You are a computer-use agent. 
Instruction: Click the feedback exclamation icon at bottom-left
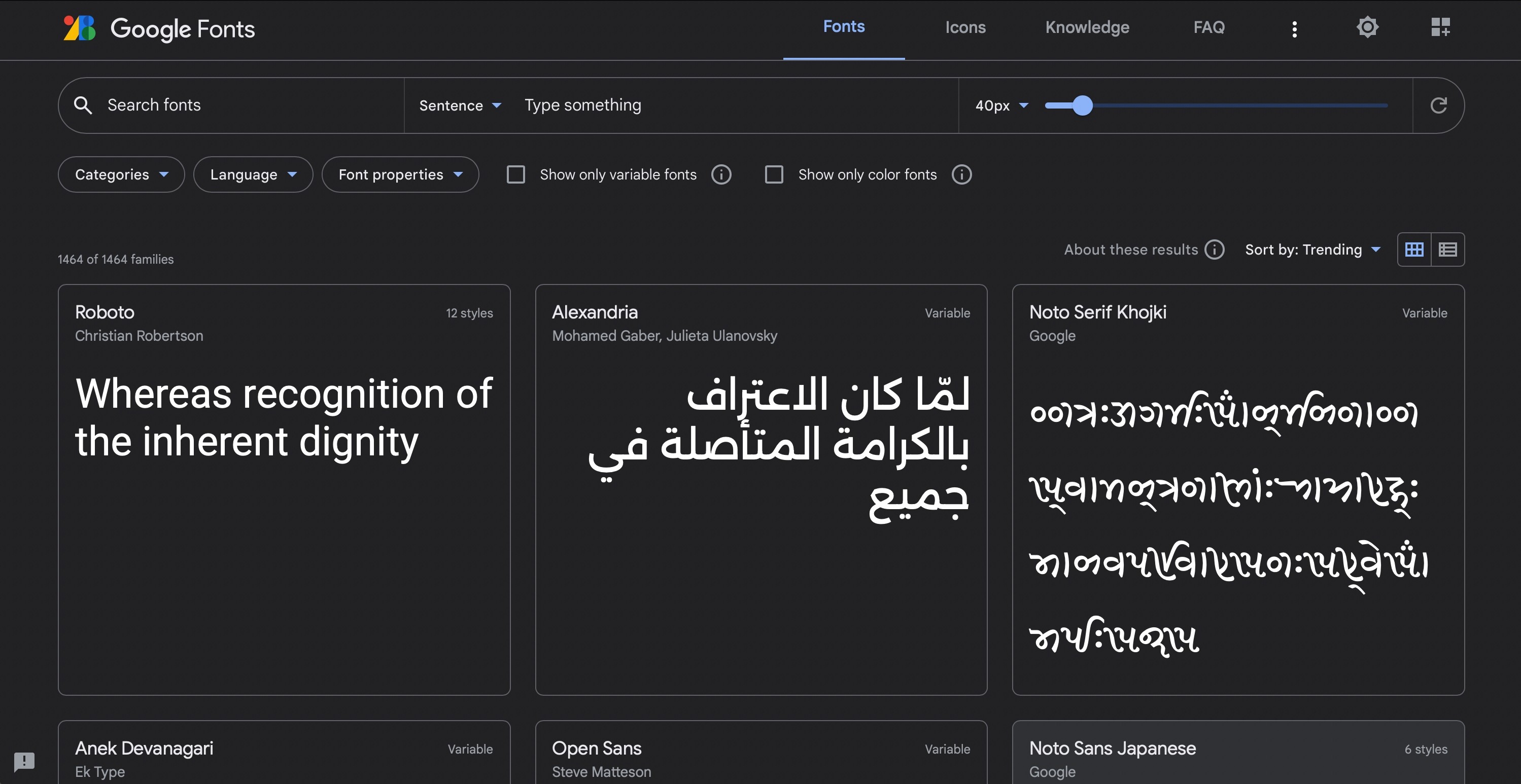(x=24, y=760)
